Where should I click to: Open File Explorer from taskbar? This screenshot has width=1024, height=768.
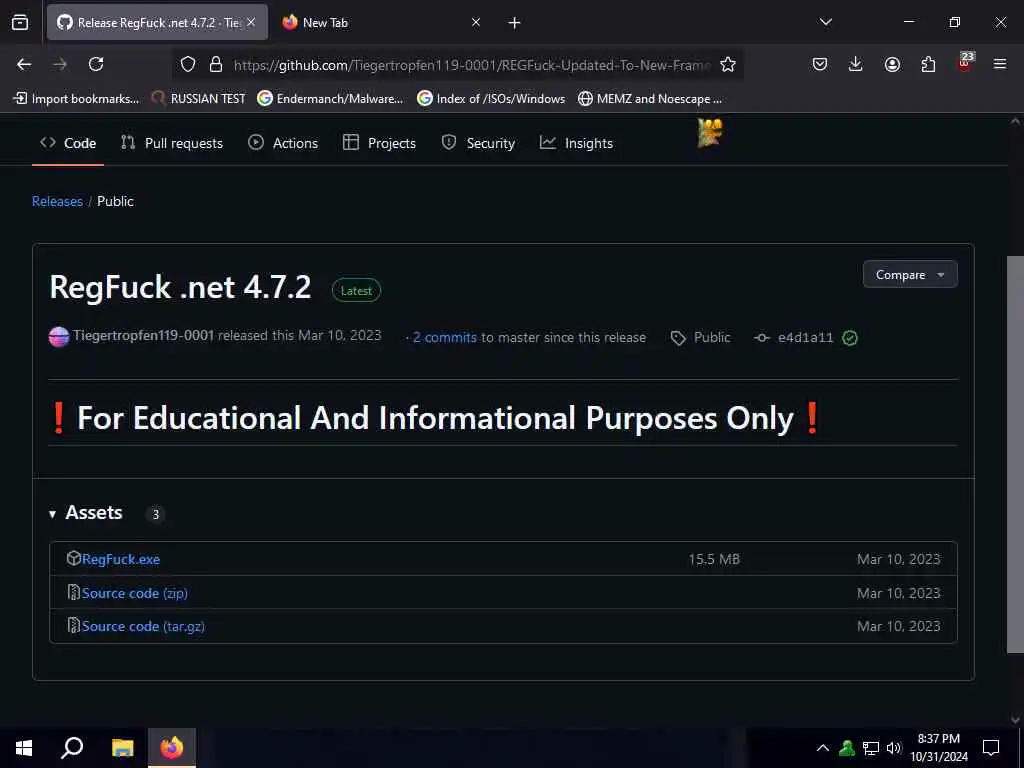122,747
